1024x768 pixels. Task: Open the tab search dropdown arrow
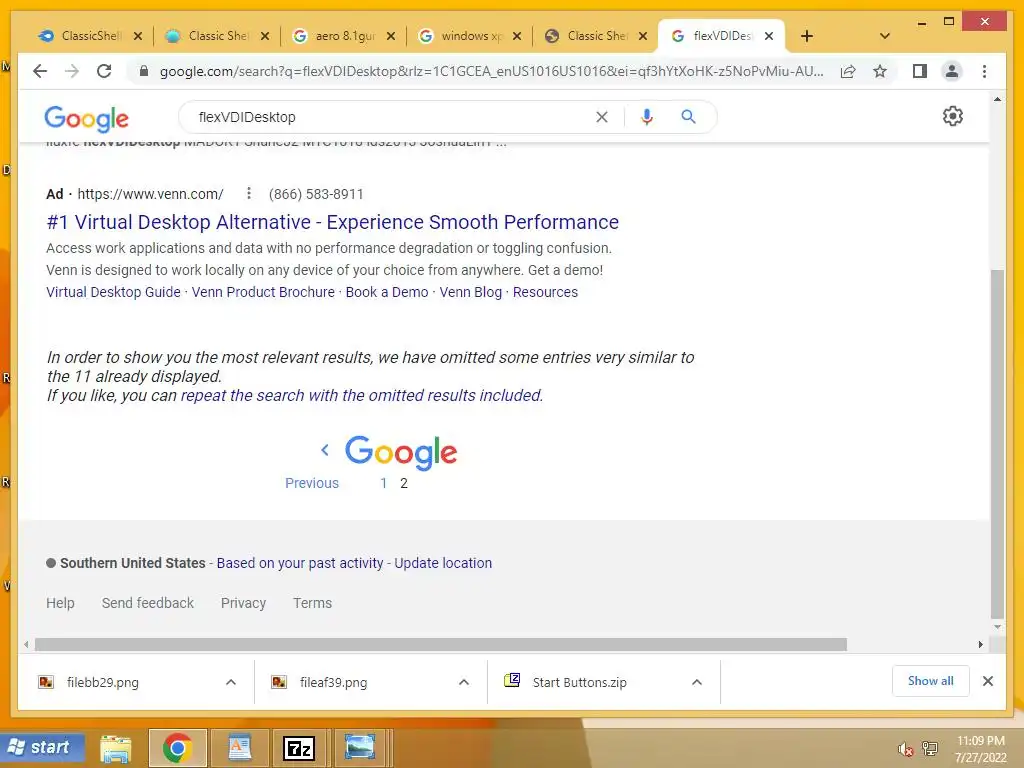point(884,36)
